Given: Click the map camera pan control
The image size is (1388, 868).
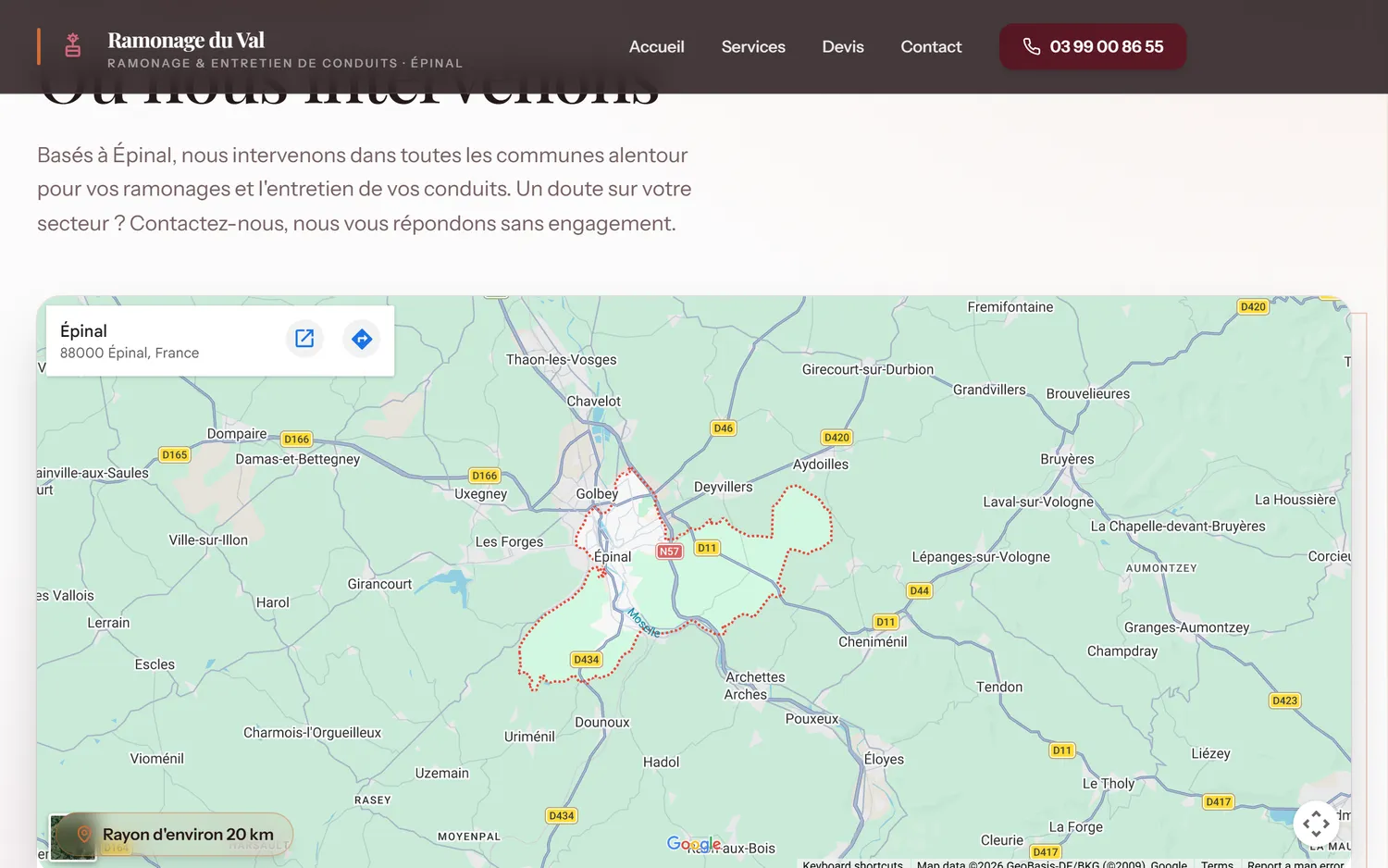Looking at the screenshot, I should click(x=1316, y=824).
